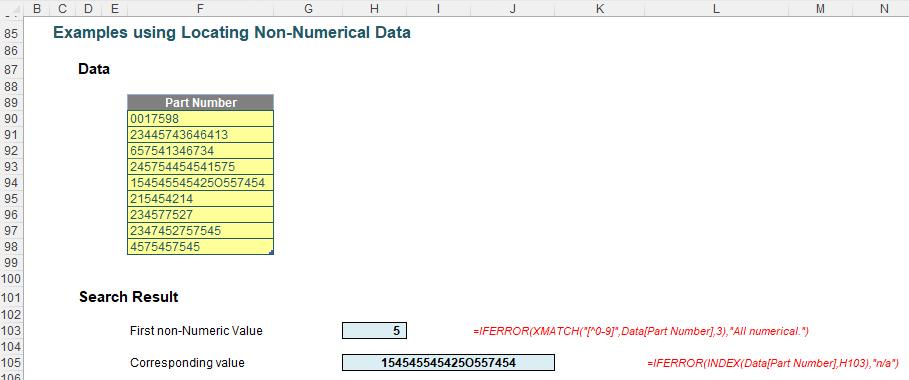This screenshot has height=380, width=909.
Task: Select cell containing 215454214
Action: click(201, 198)
